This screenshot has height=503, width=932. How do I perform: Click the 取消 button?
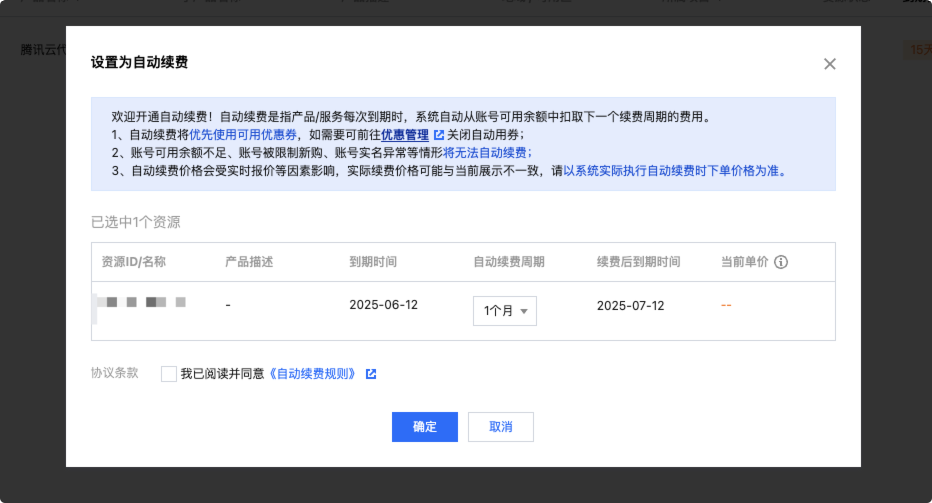tap(500, 427)
